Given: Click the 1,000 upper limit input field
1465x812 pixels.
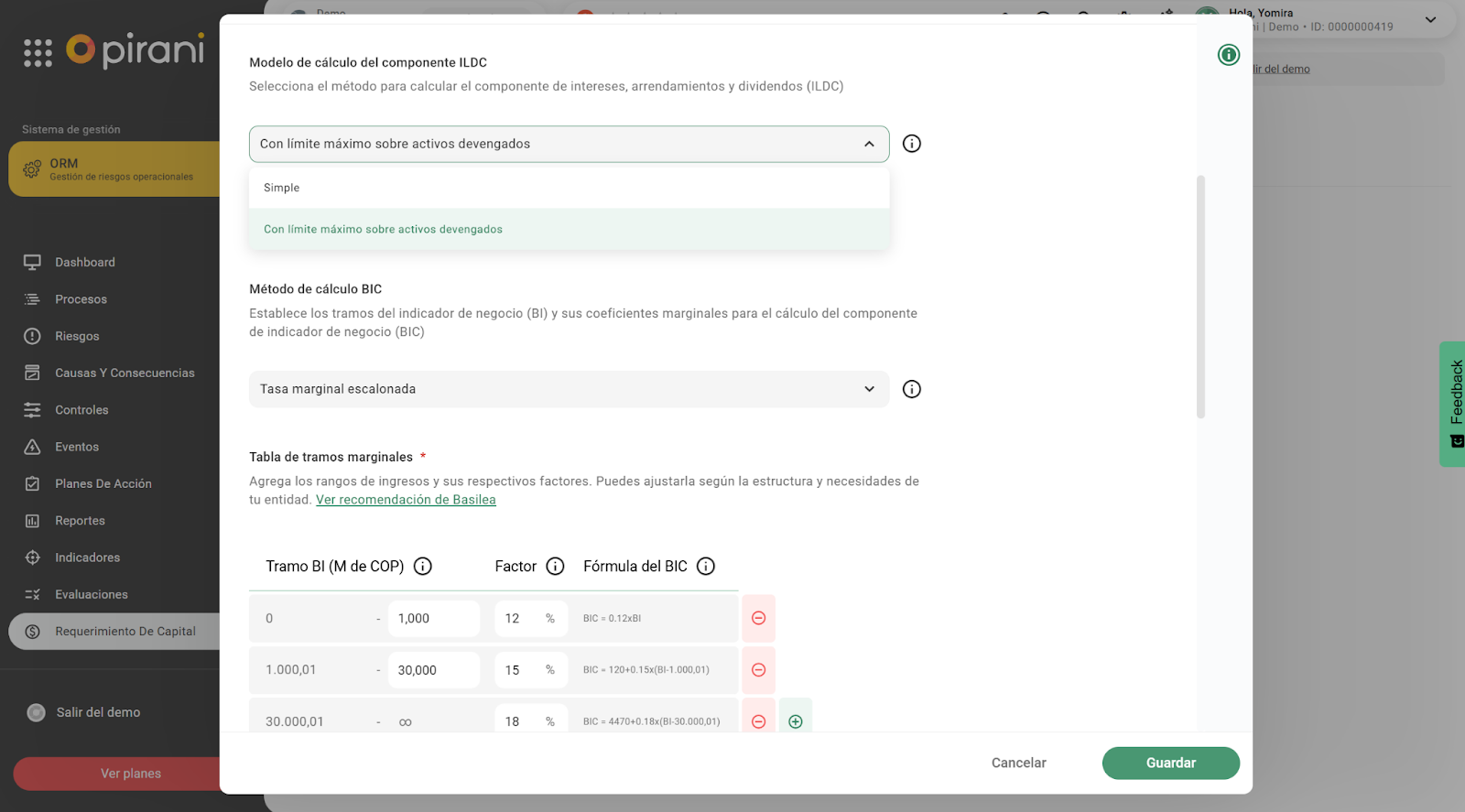Looking at the screenshot, I should point(433,619).
